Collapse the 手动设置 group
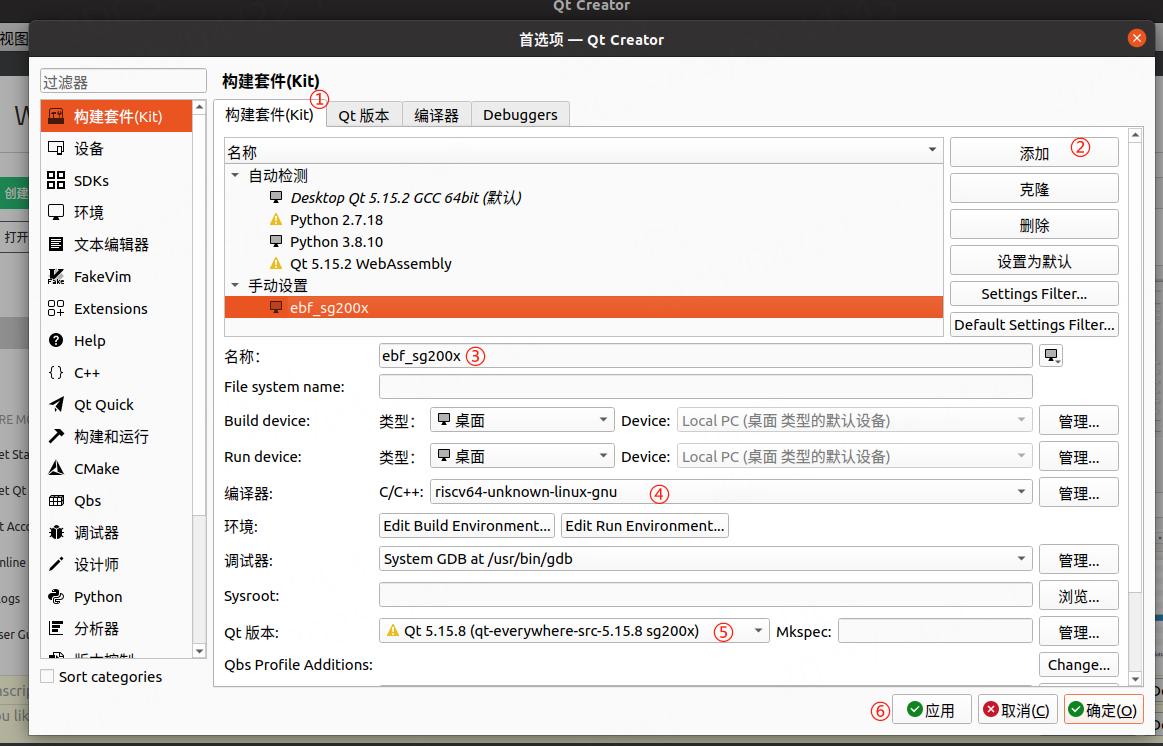Viewport: 1163px width, 746px height. (235, 285)
